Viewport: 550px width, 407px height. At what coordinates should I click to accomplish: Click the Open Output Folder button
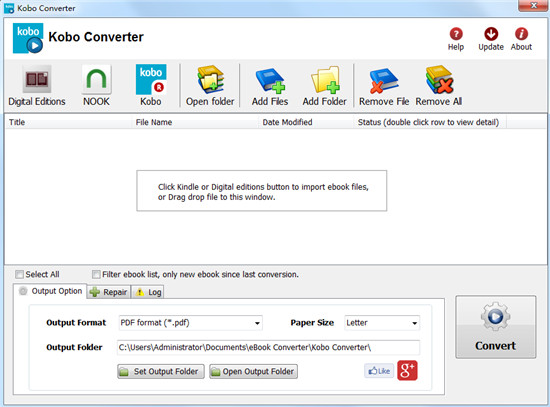[253, 371]
